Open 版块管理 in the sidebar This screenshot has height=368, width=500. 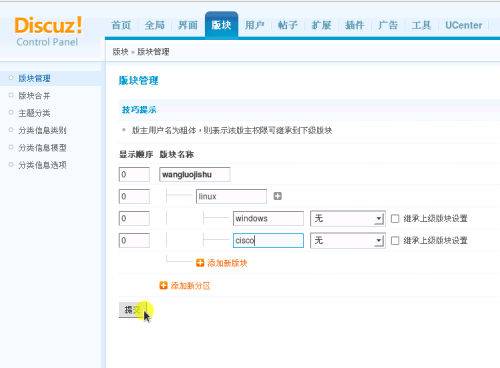(x=34, y=78)
